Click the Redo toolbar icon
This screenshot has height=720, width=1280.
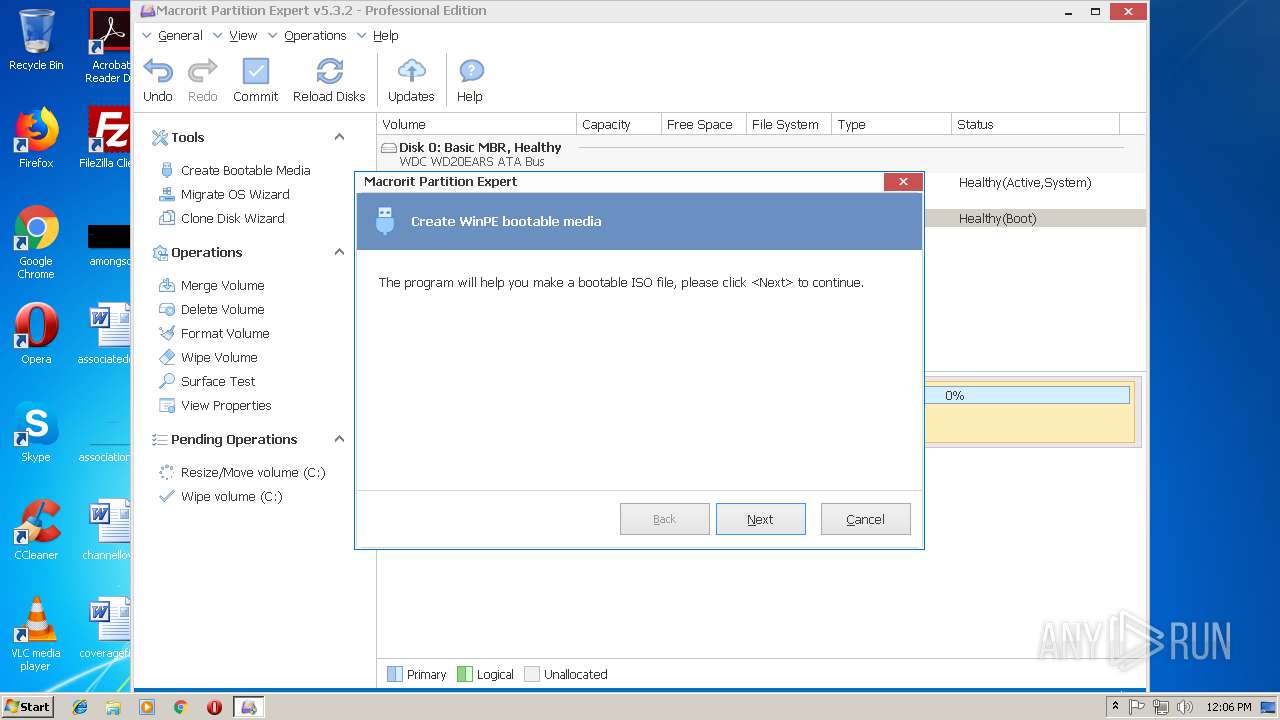click(x=203, y=71)
